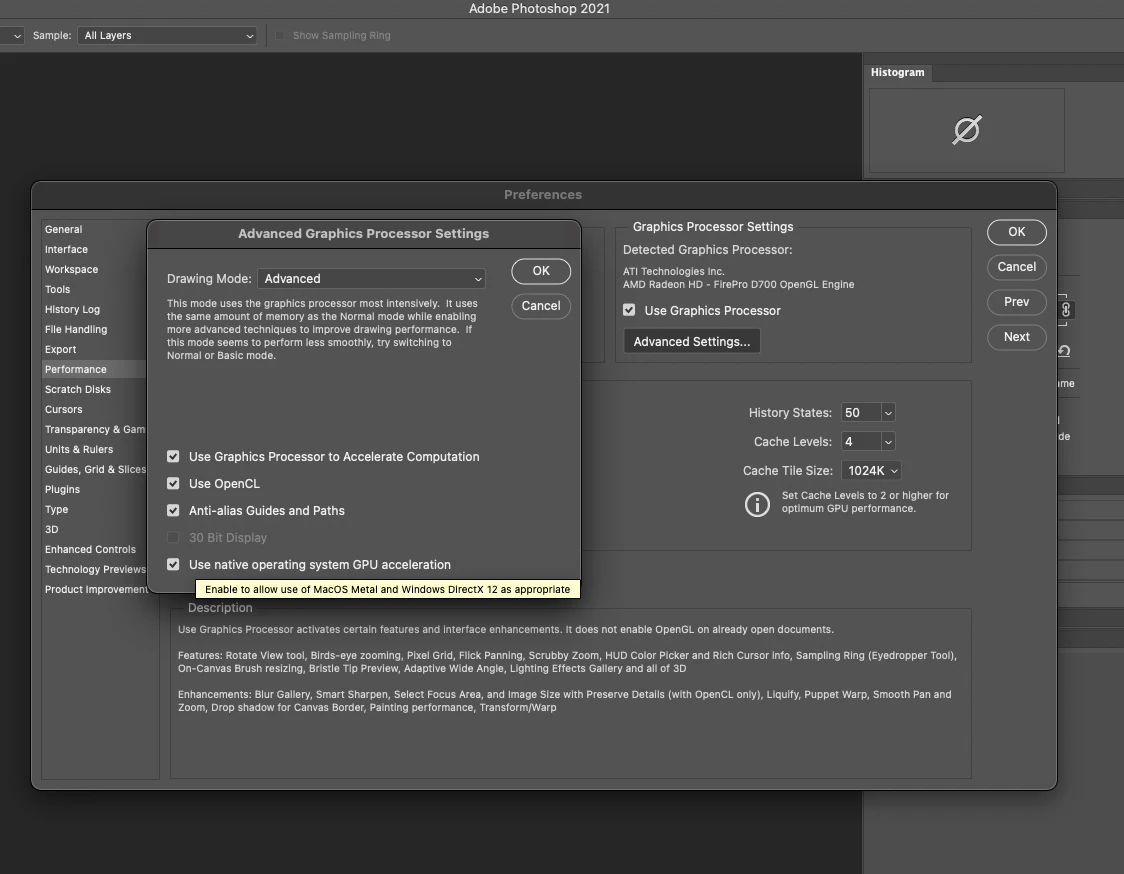Click the Prev button in Preferences

(x=1016, y=303)
